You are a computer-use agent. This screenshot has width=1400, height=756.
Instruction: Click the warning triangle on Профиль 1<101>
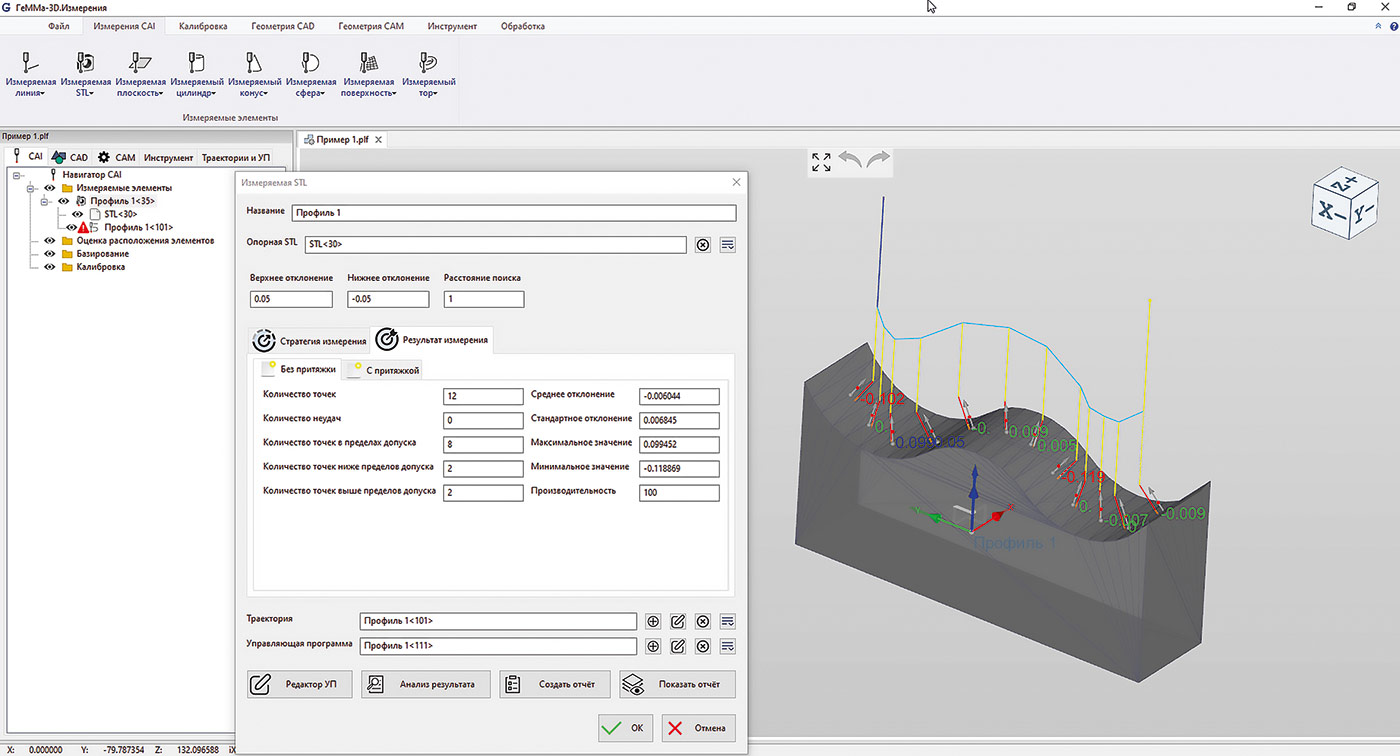pyautogui.click(x=85, y=227)
